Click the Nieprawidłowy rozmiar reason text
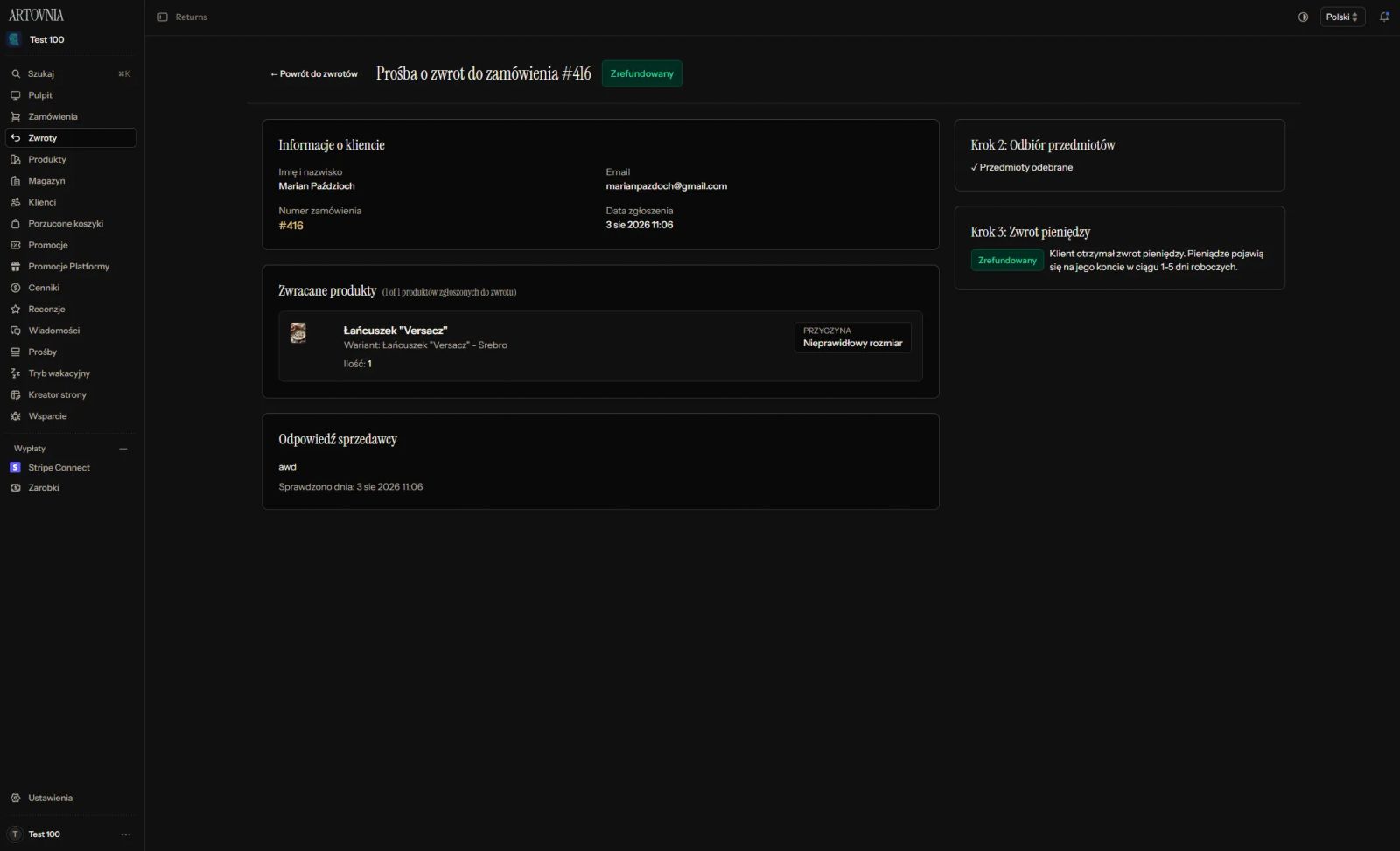The image size is (1400, 851). point(853,344)
